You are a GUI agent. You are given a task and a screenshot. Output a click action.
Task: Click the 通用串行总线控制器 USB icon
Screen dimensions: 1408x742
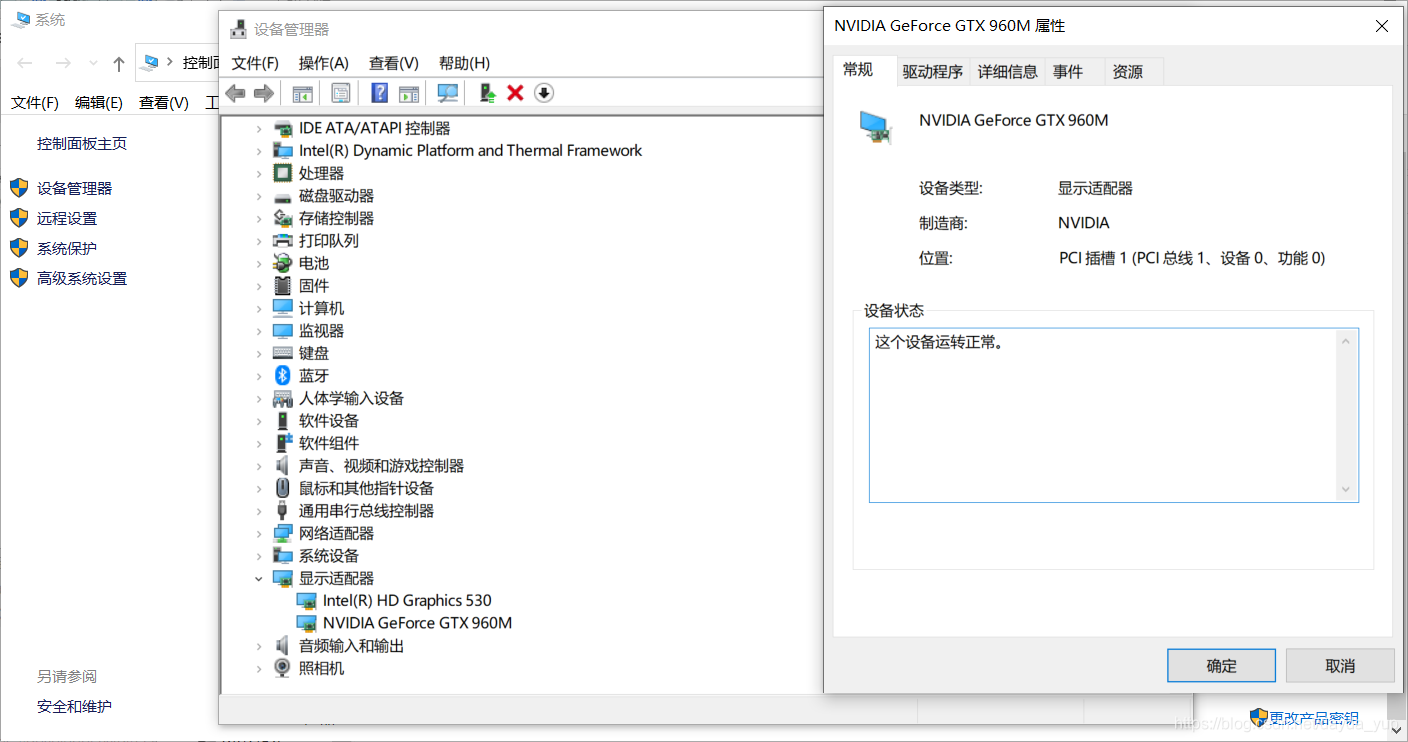[282, 510]
